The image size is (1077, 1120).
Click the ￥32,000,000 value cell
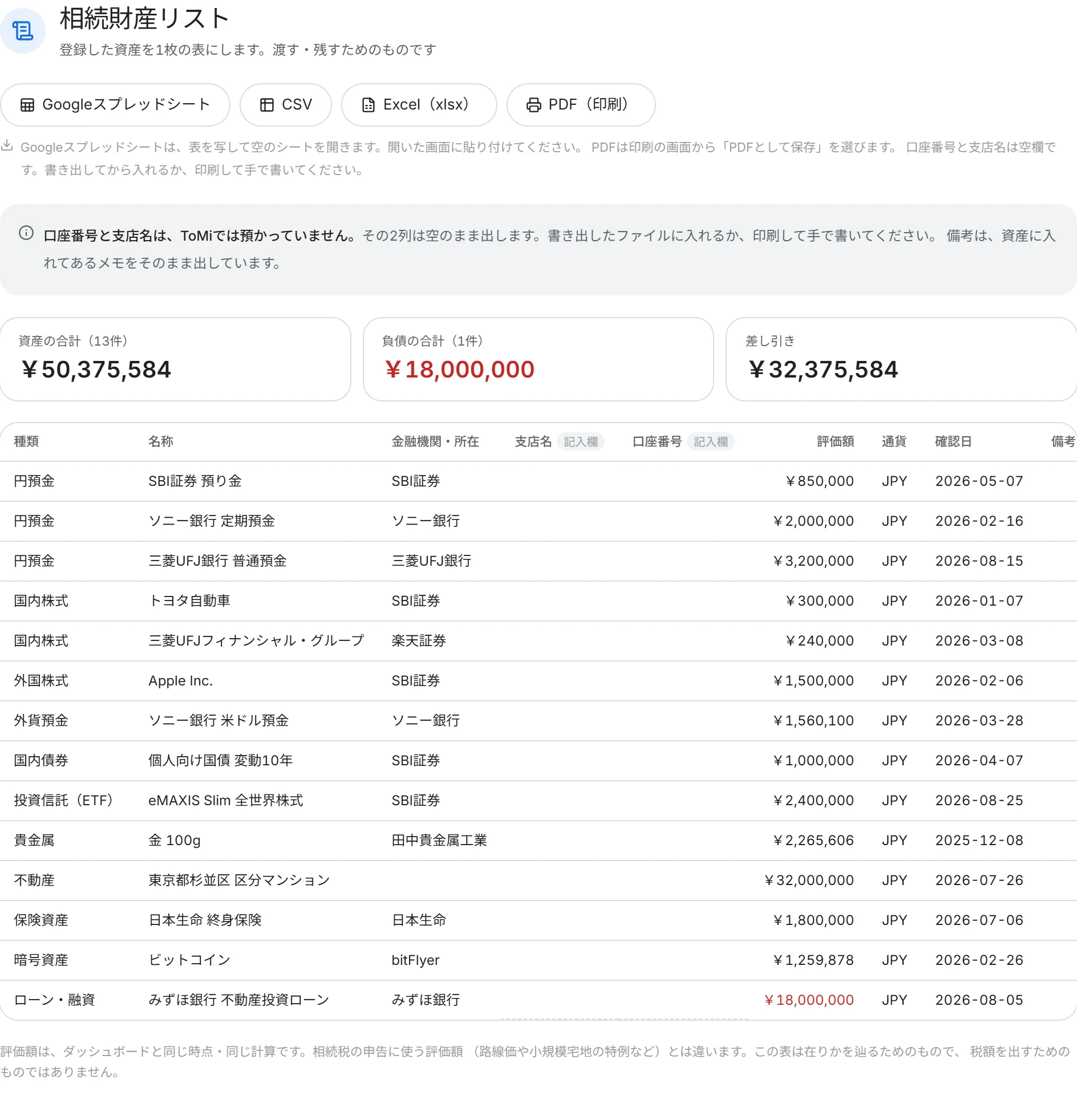808,881
